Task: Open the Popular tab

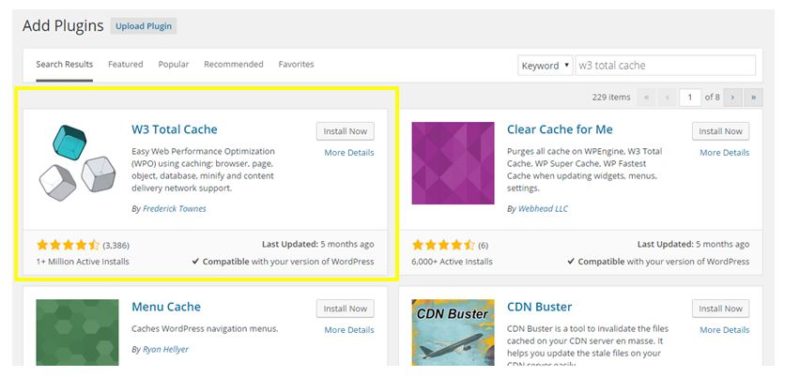Action: [x=173, y=64]
